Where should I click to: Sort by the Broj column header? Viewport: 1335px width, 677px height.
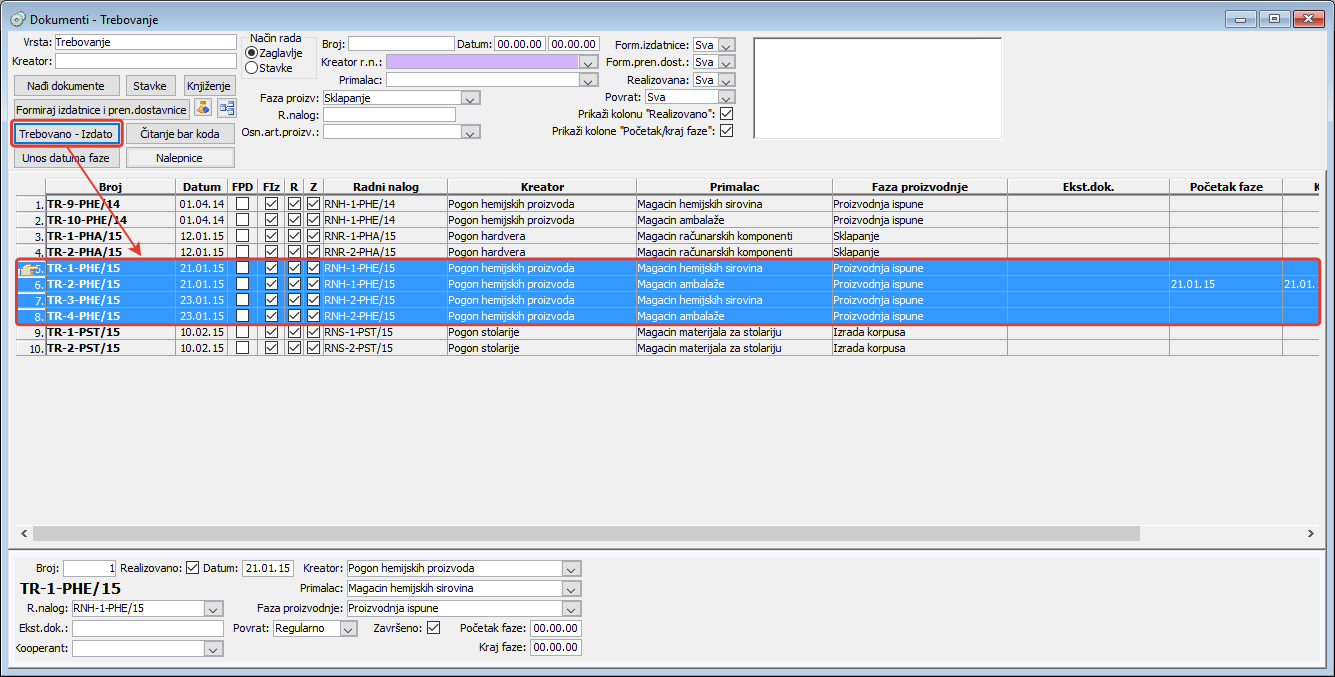coord(110,187)
